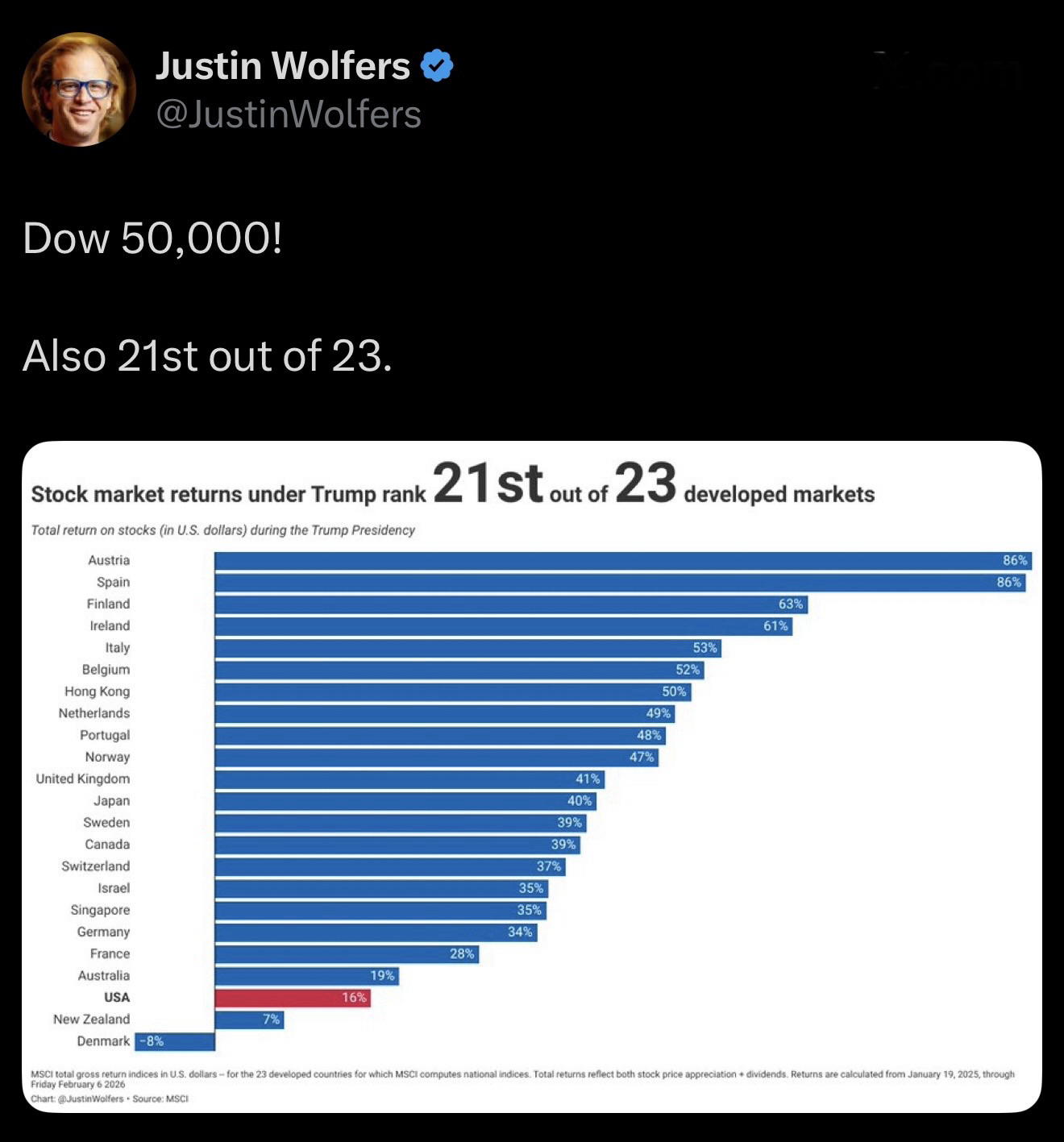Click the negative Denmark -8% bar
Screen dimensions: 1064x1142
tap(175, 1041)
